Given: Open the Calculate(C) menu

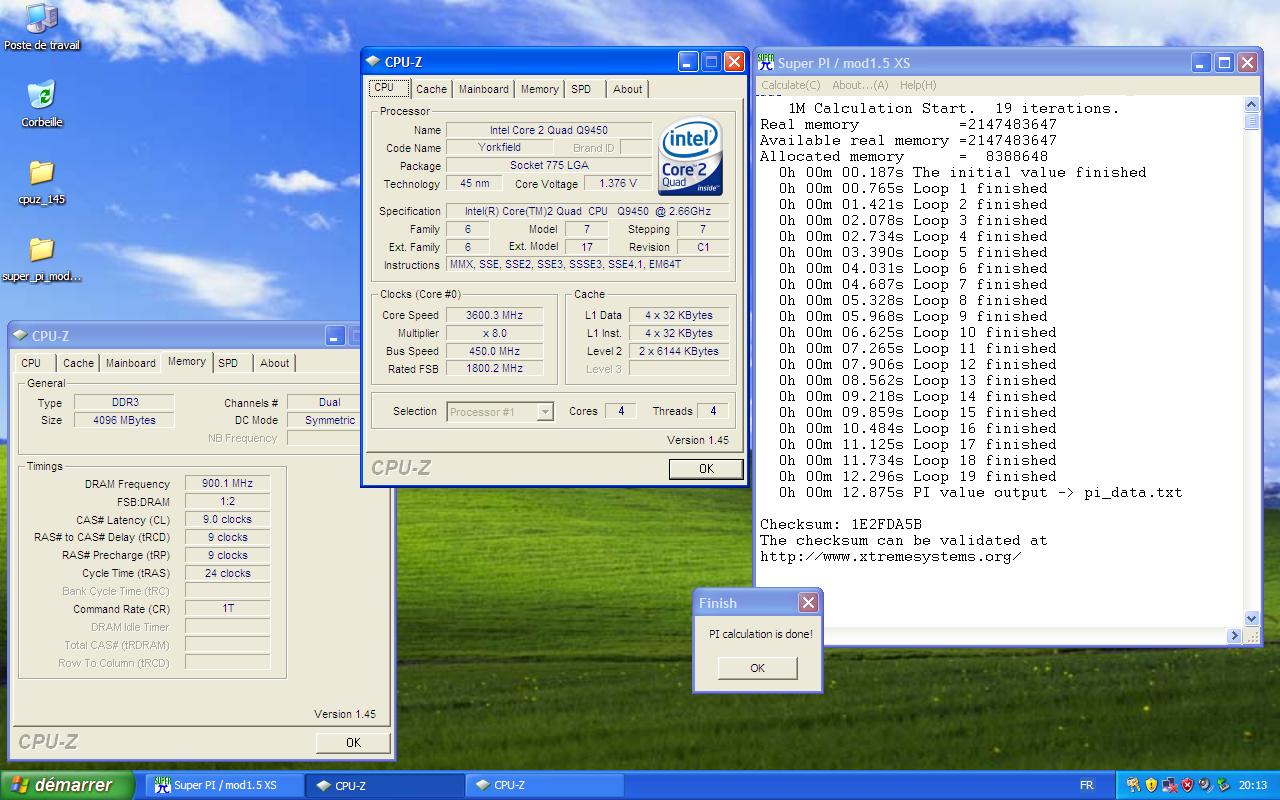Looking at the screenshot, I should pyautogui.click(x=790, y=85).
